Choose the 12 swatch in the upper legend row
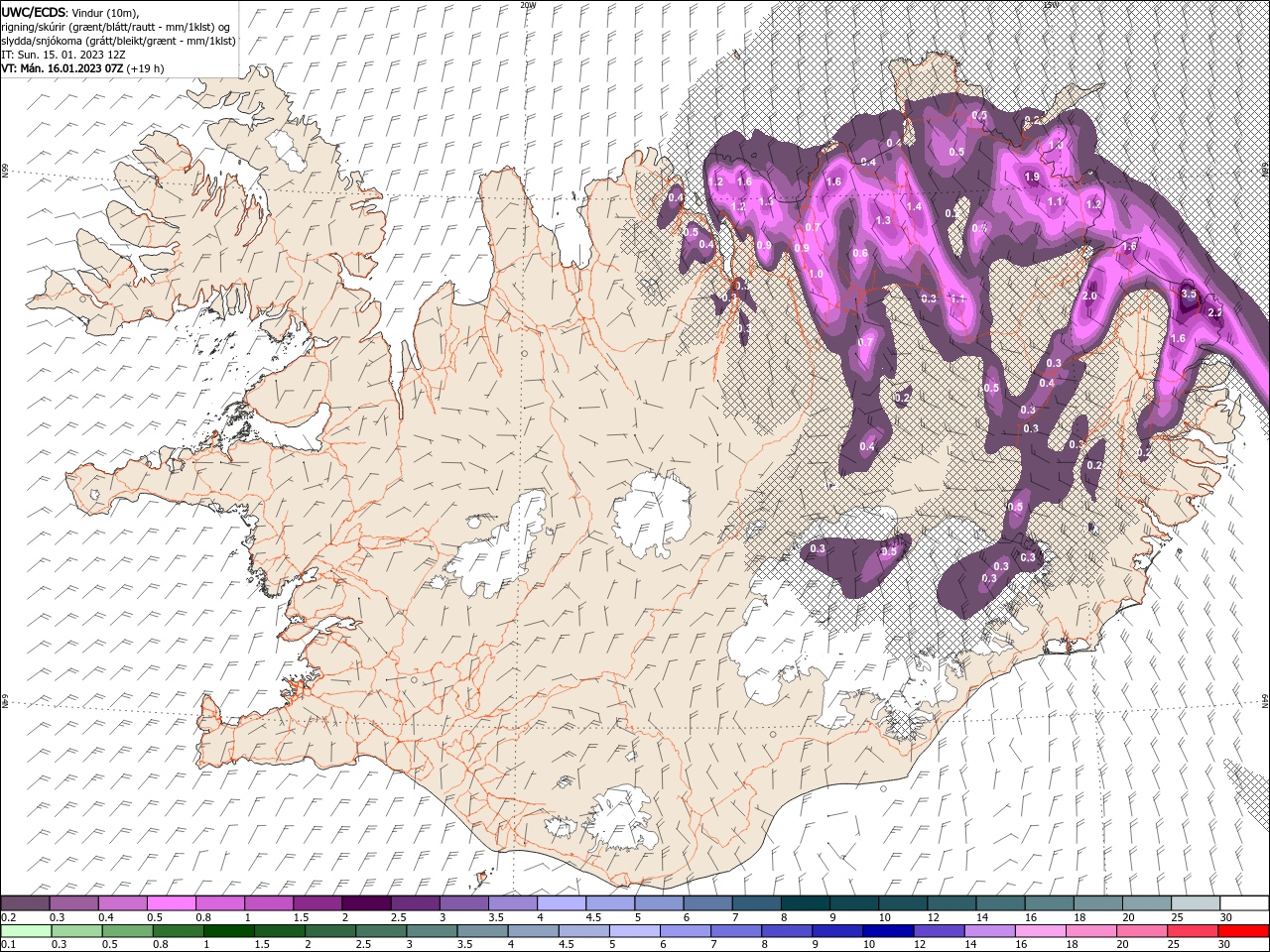Viewport: 1270px width, 952px height. click(x=952, y=903)
